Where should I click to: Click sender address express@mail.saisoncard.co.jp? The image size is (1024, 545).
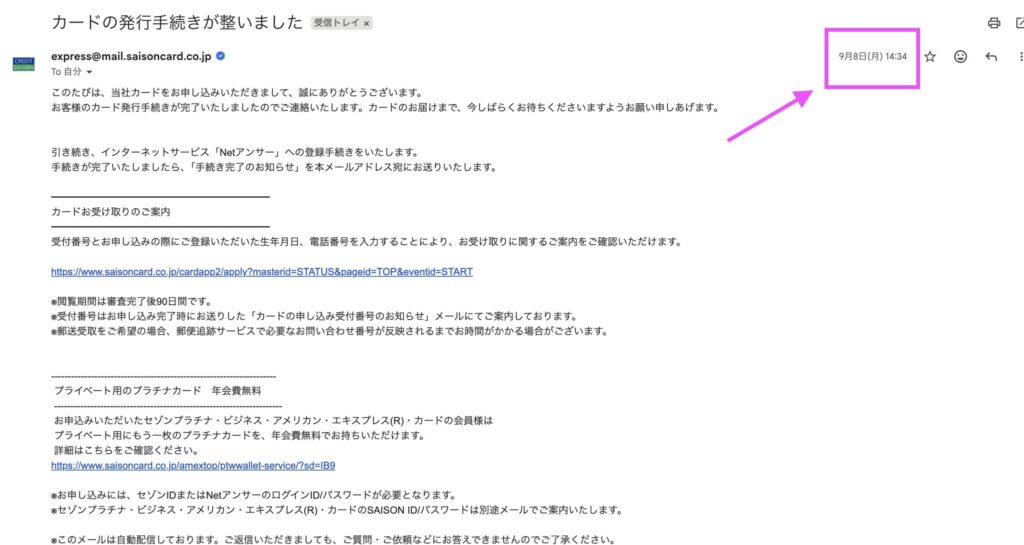[131, 56]
